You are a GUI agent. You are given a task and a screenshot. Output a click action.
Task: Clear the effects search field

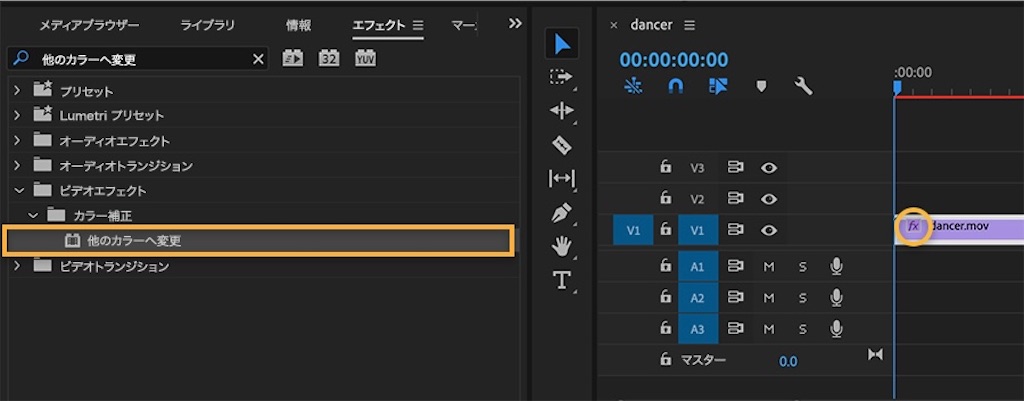pos(259,59)
